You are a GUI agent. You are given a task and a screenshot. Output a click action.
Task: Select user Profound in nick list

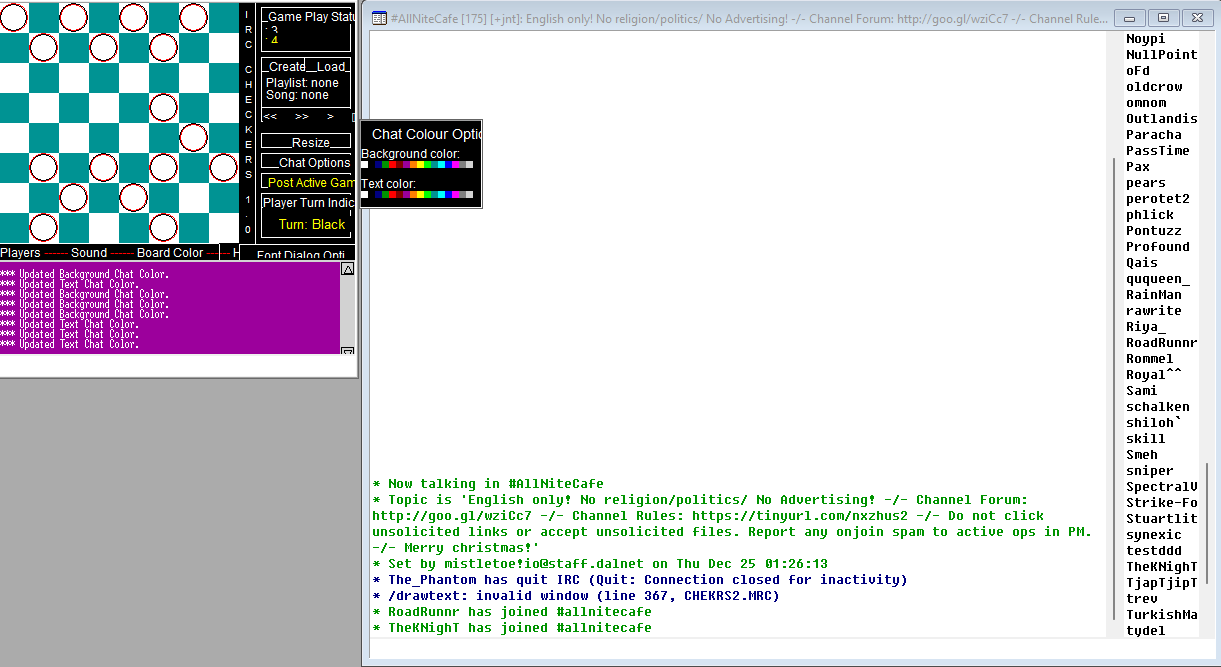coord(1158,247)
